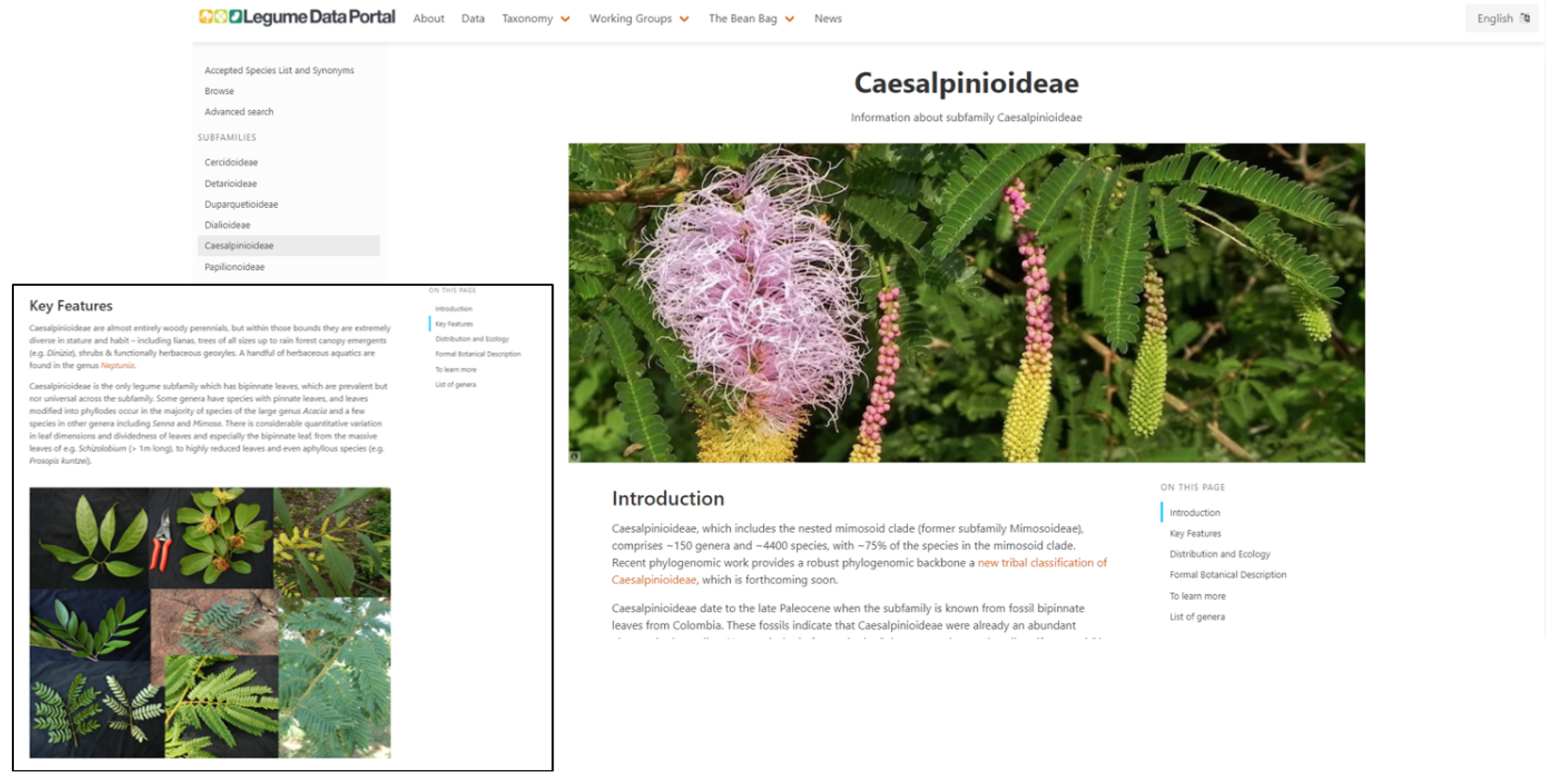Expand The Bean Bag menu chevron

click(790, 19)
